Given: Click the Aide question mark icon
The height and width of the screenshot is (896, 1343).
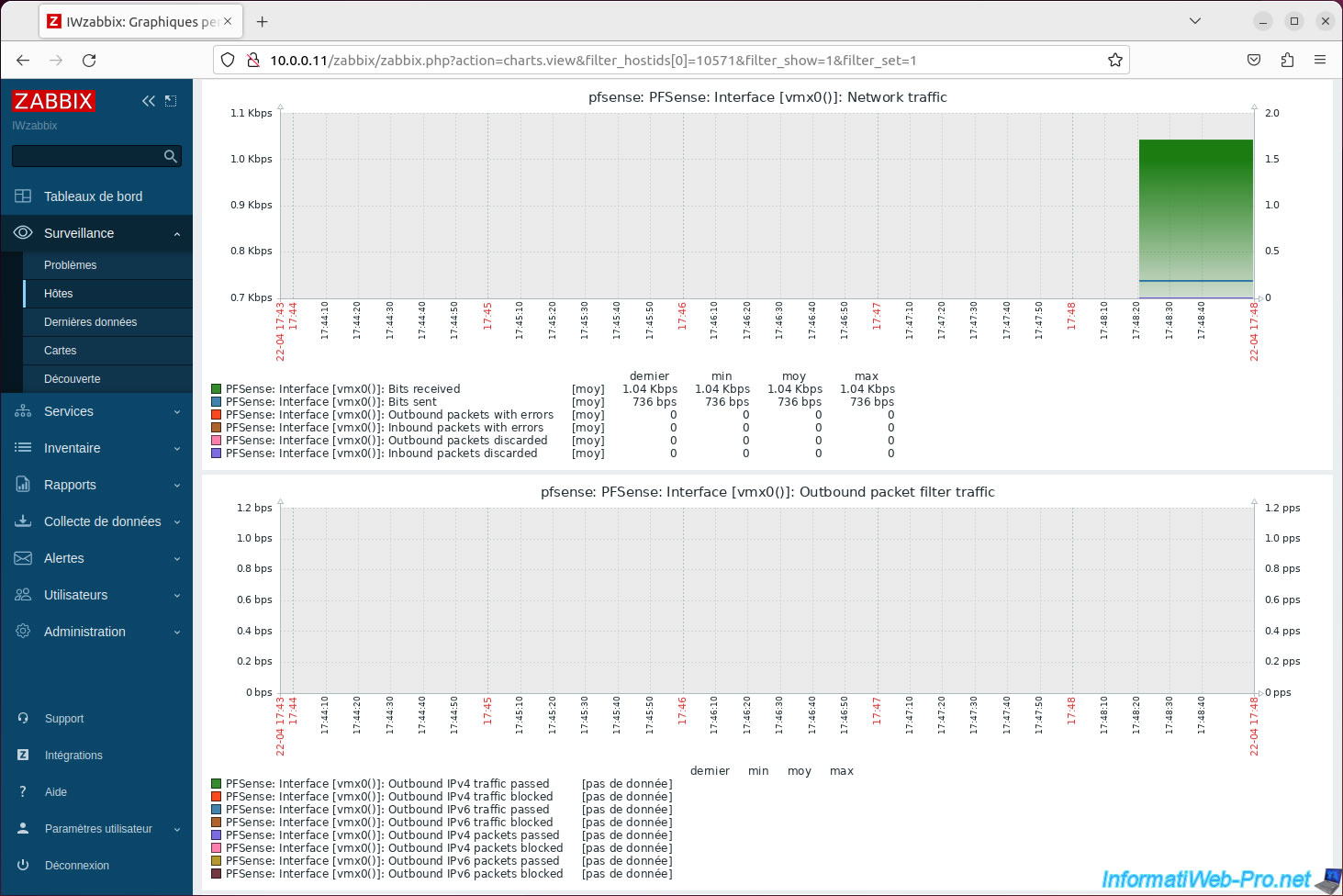Looking at the screenshot, I should [23, 792].
